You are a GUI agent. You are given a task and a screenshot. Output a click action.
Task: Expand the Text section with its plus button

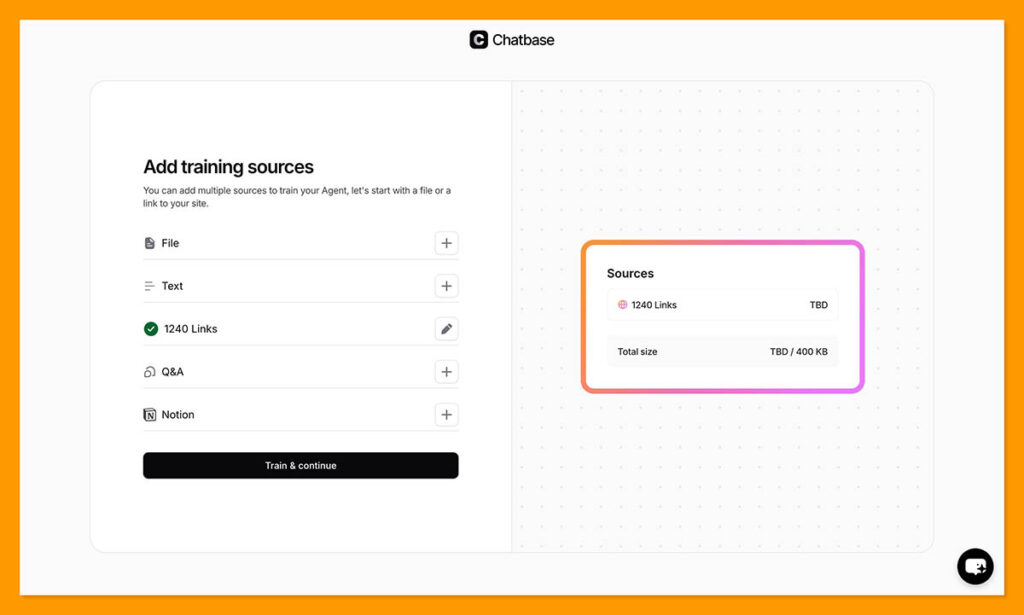pyautogui.click(x=446, y=286)
